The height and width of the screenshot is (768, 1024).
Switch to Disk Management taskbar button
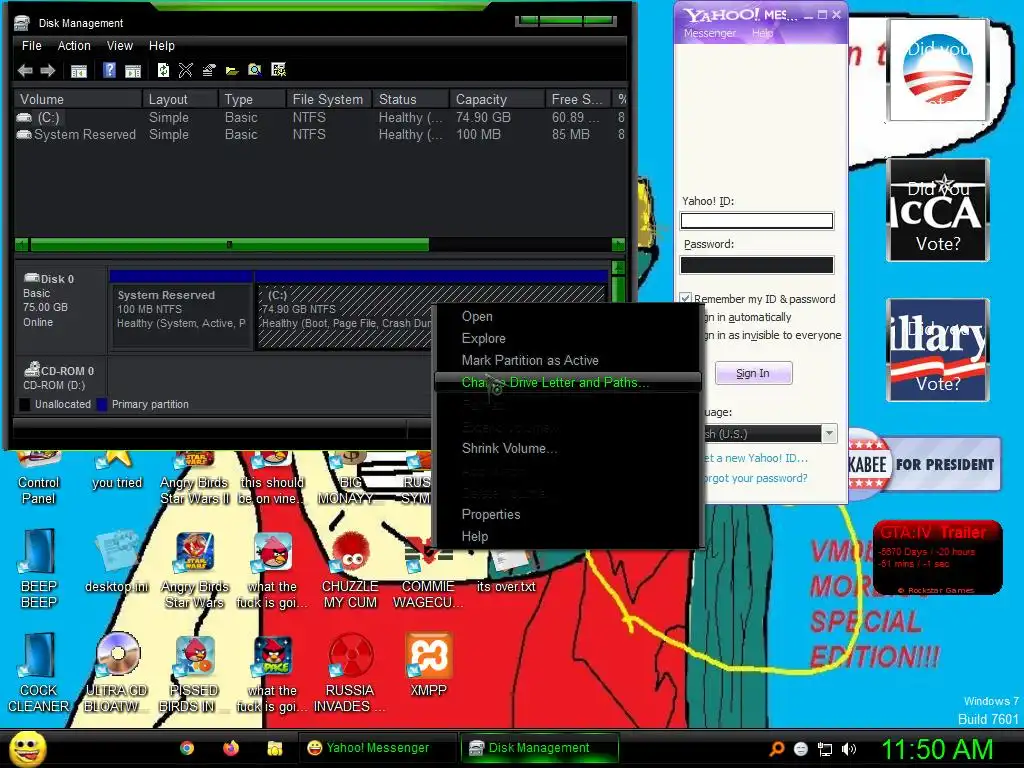[539, 748]
